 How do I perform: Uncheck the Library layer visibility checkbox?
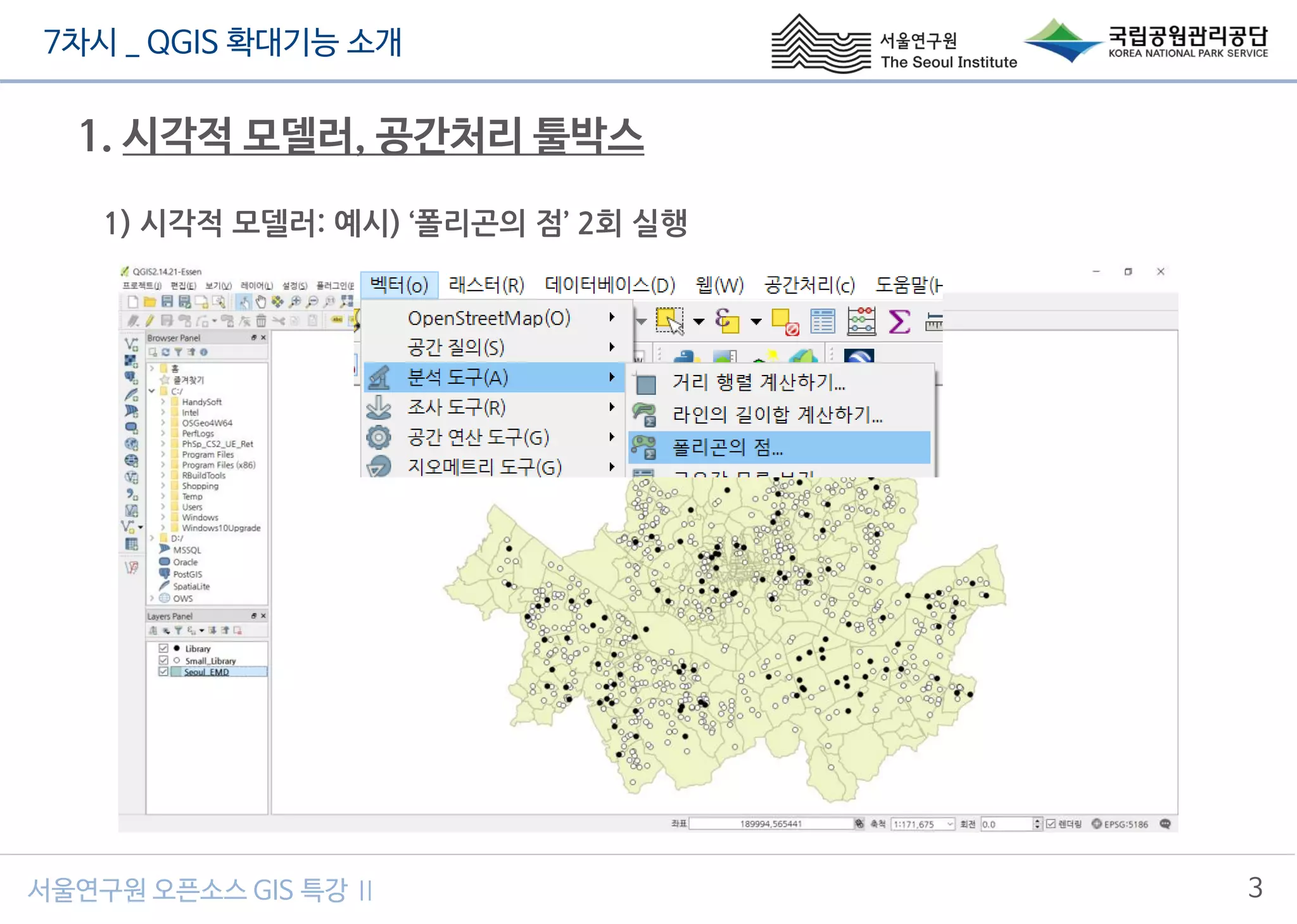click(x=163, y=649)
